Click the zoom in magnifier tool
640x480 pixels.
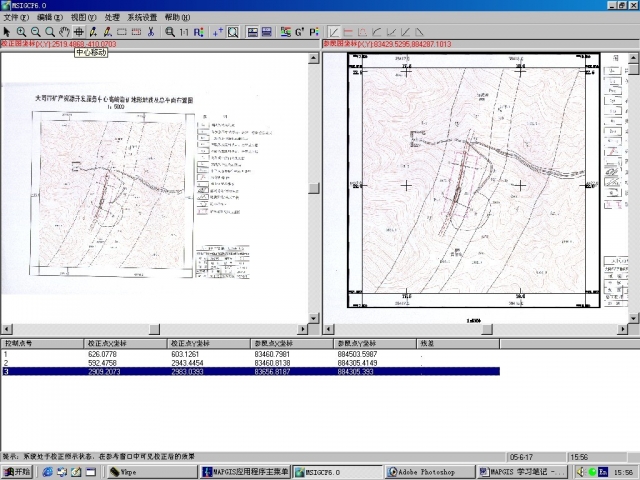click(x=21, y=32)
